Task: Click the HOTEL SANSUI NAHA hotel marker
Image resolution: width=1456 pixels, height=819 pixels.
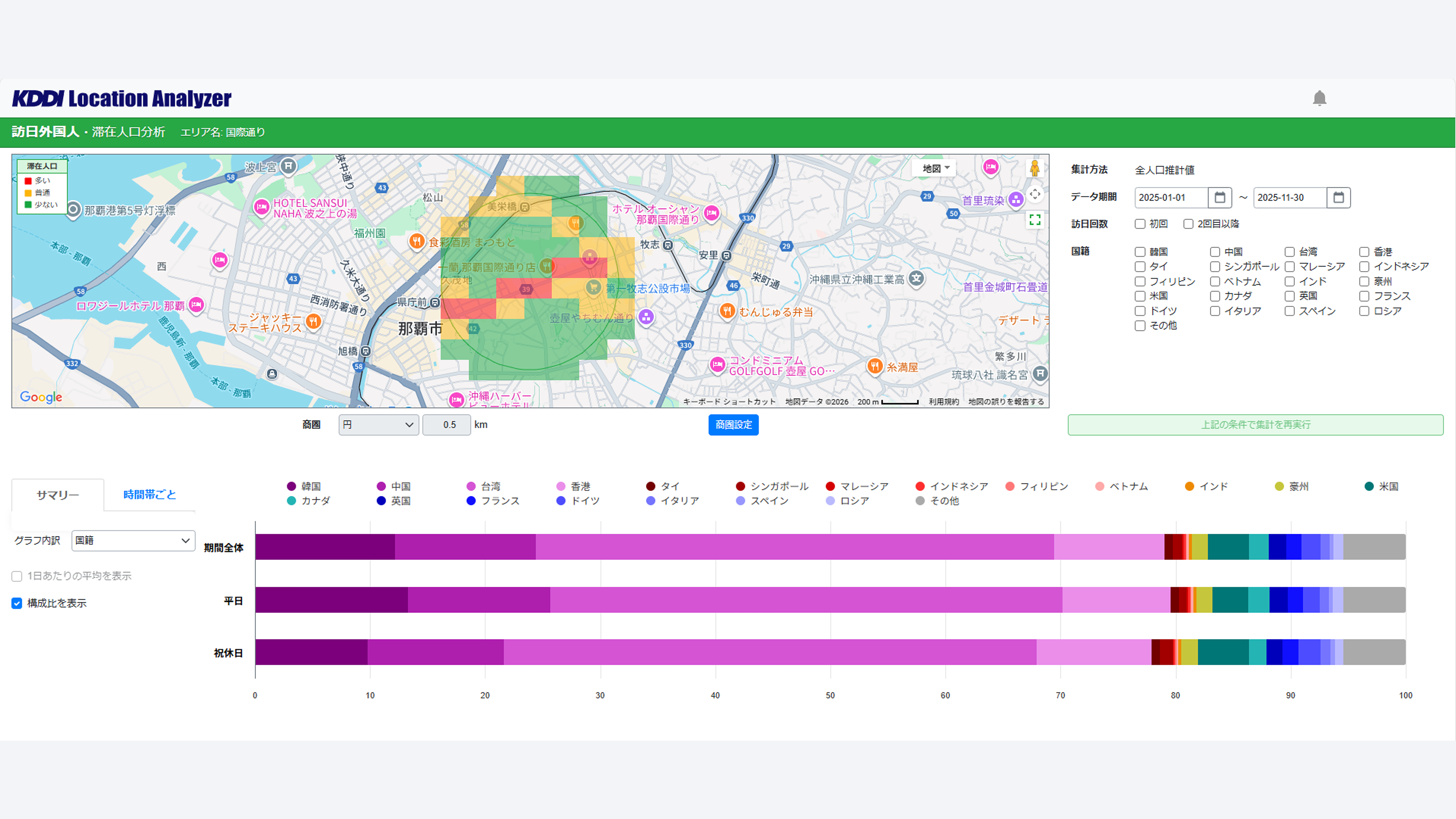Action: (261, 207)
